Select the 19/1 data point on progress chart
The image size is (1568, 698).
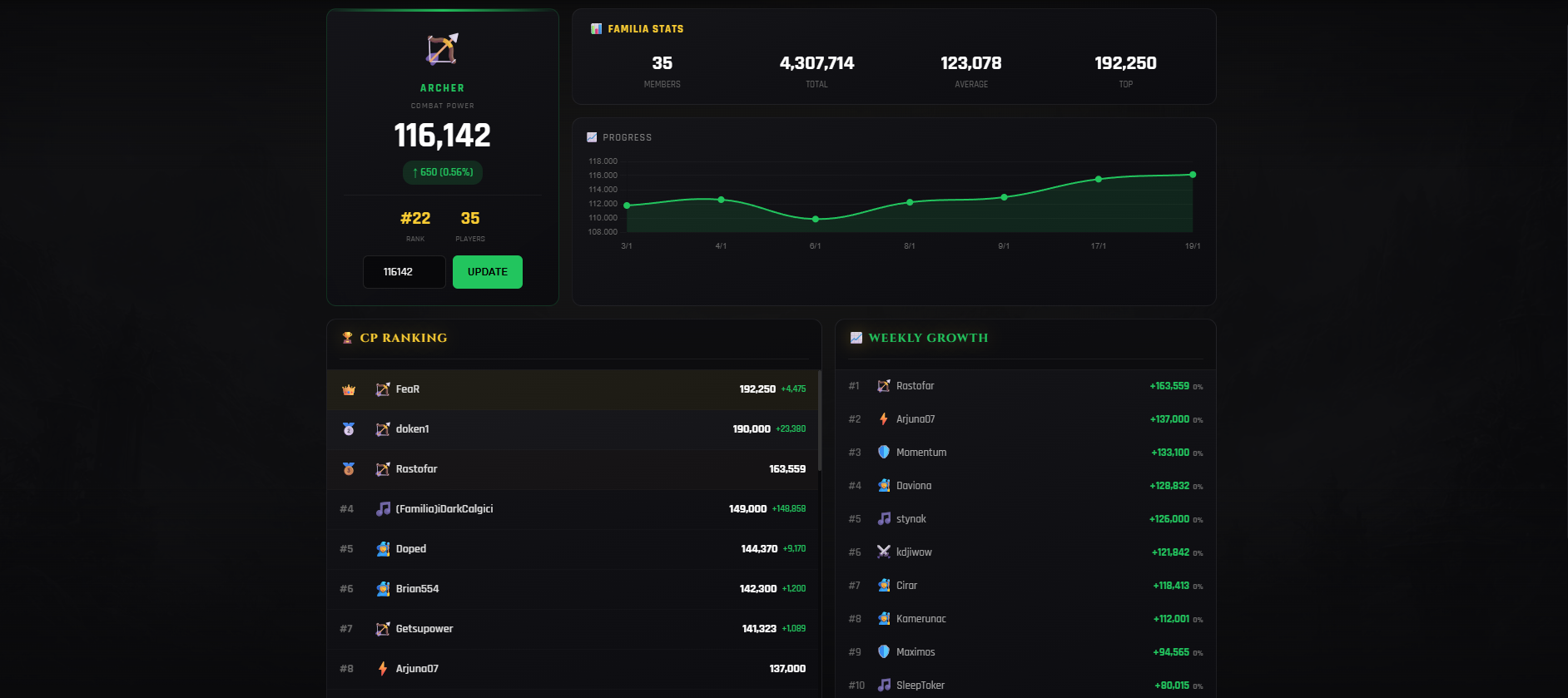1193,175
